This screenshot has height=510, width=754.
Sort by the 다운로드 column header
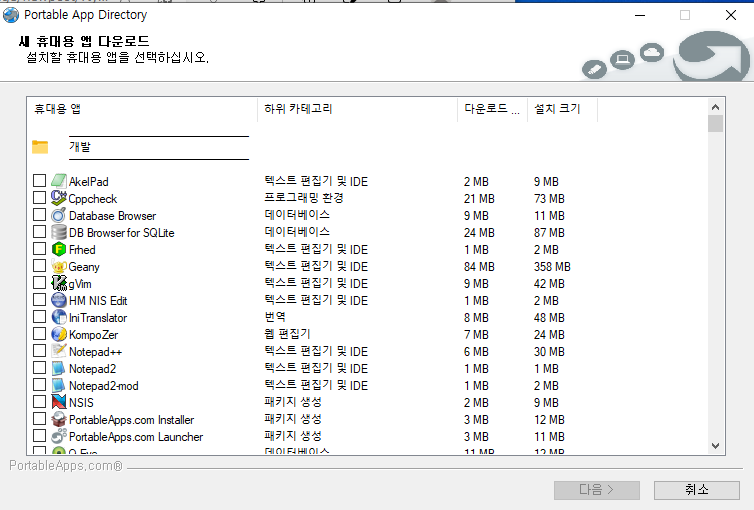coord(492,110)
